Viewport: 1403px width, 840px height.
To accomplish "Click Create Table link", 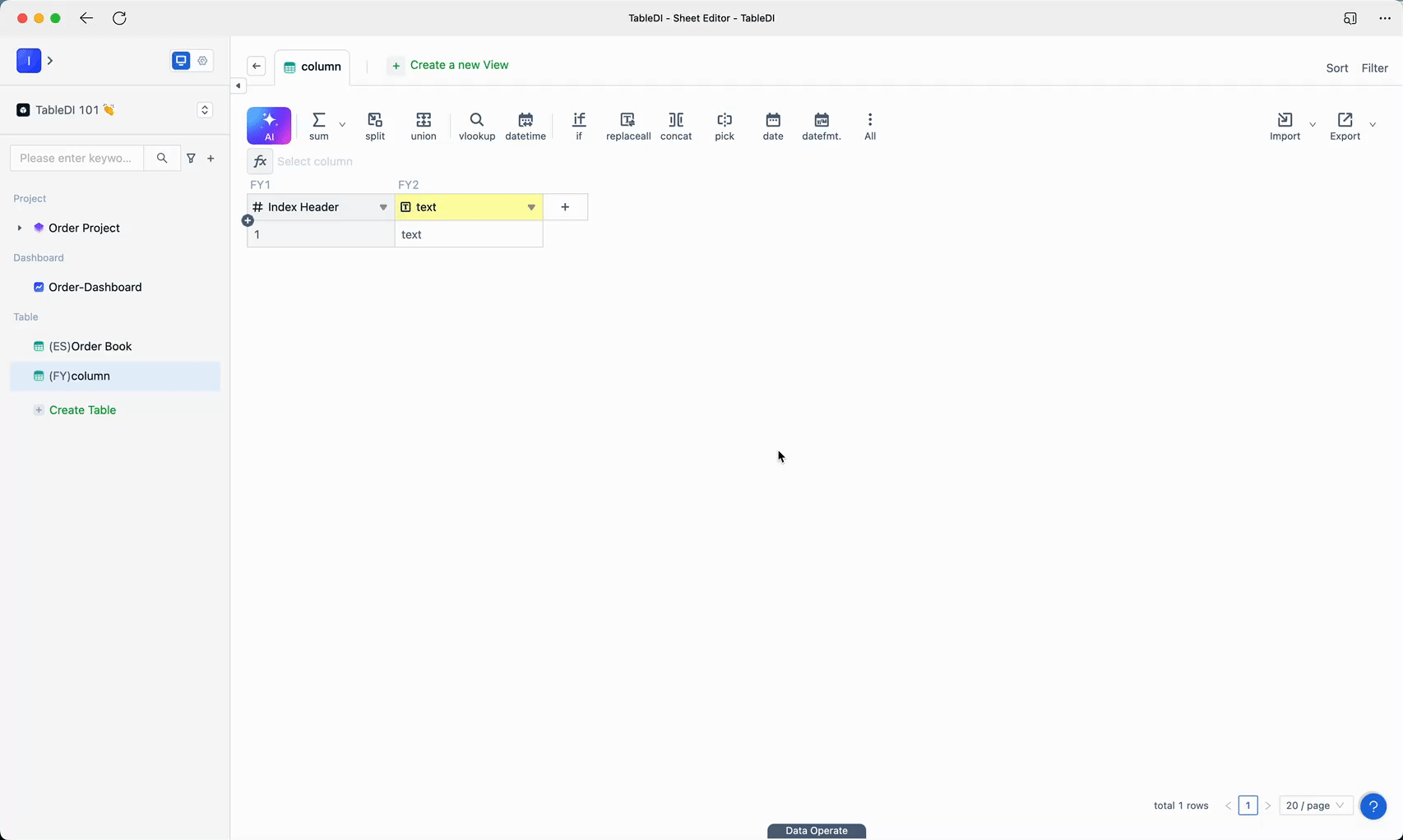I will click(82, 410).
